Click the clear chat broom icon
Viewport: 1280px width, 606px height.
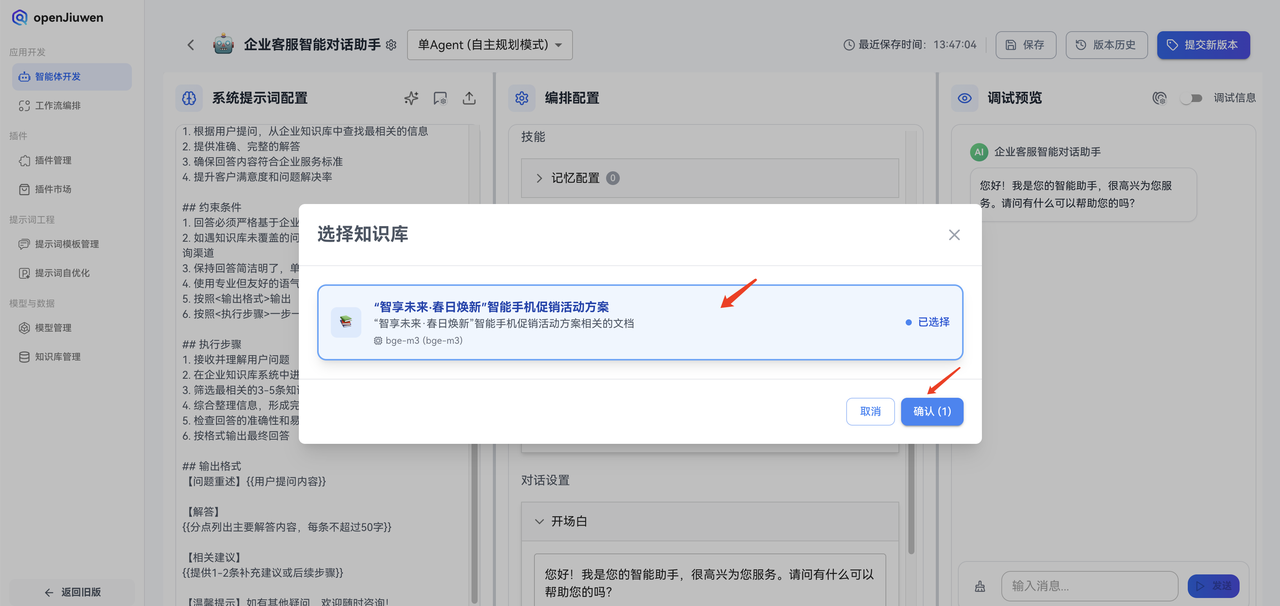click(x=979, y=586)
